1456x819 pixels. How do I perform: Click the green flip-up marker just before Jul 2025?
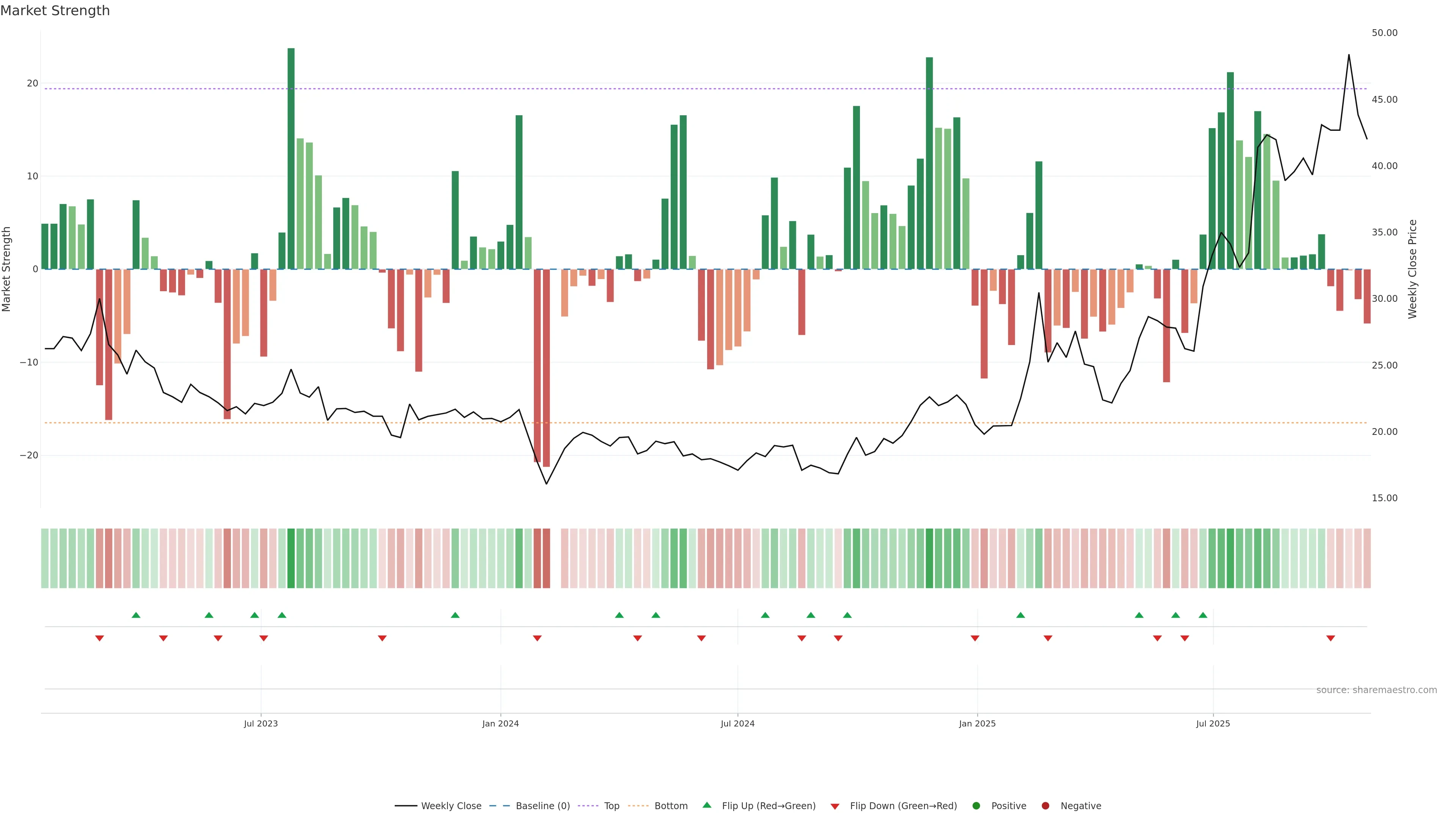(x=1203, y=615)
